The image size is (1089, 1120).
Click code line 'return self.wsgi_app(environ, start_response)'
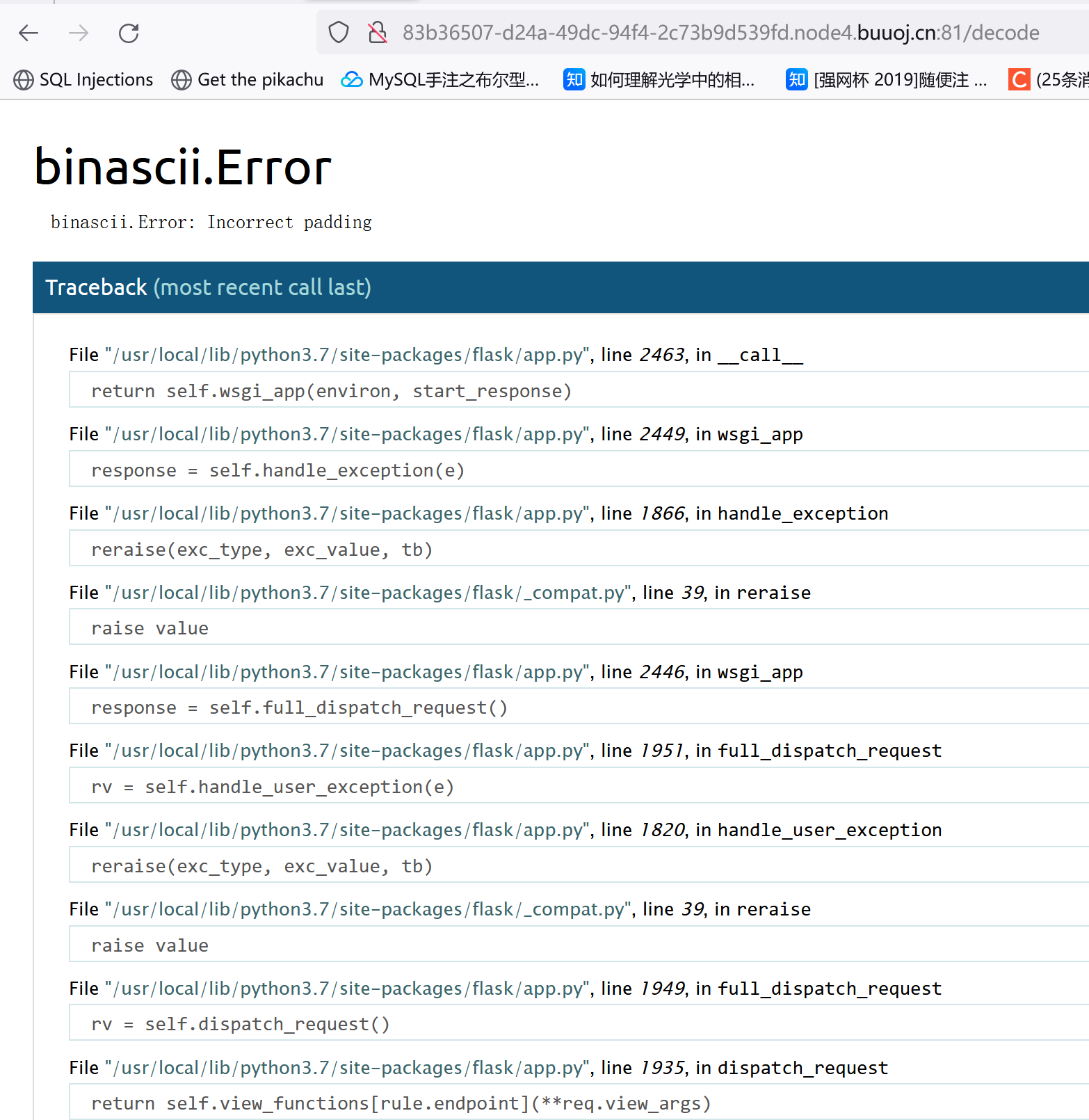click(579, 391)
